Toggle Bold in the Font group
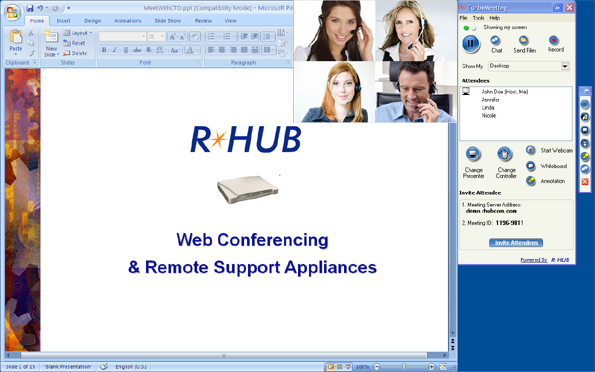The height and width of the screenshot is (372, 595). [104, 50]
